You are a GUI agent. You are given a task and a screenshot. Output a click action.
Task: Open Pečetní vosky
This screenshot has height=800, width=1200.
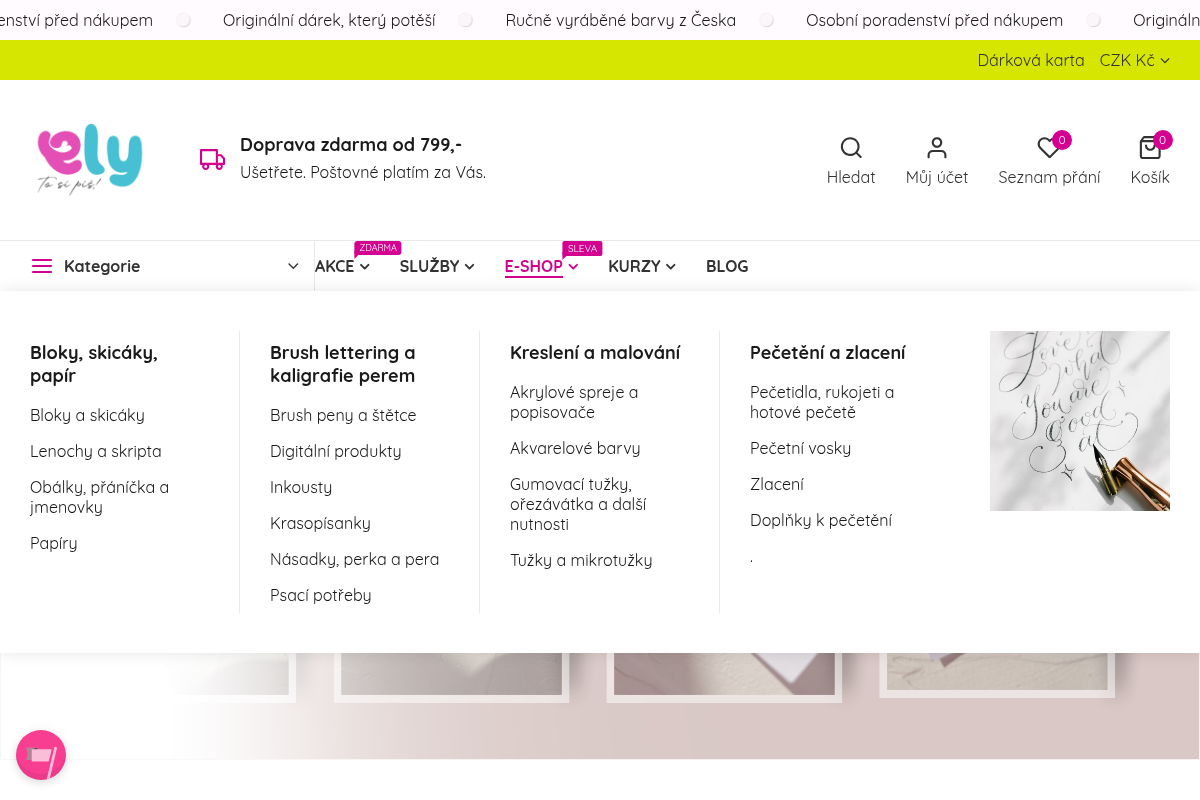[x=801, y=448]
